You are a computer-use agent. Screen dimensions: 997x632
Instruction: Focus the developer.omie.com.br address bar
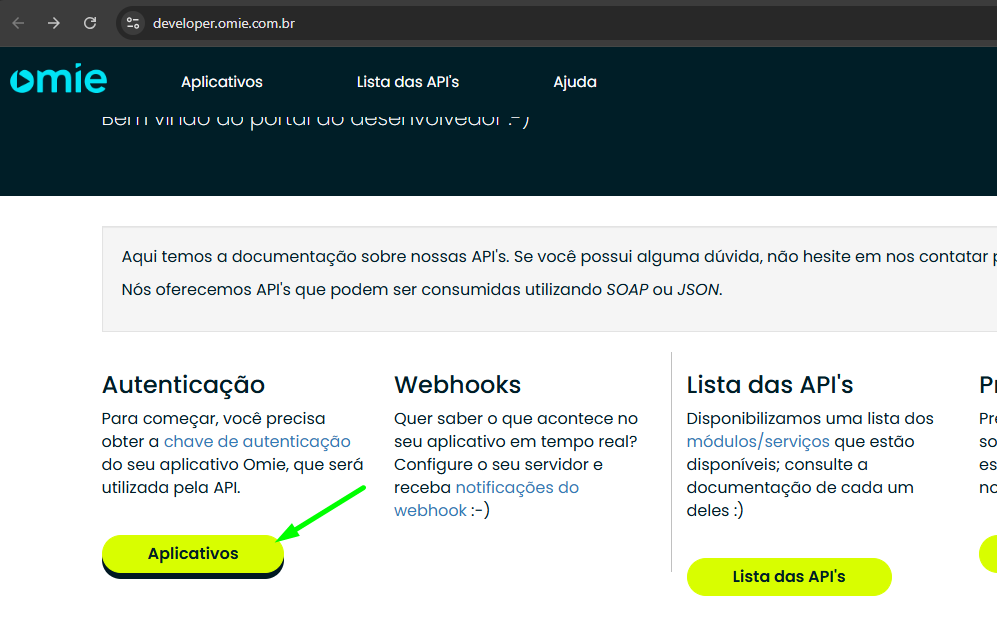(x=400, y=23)
